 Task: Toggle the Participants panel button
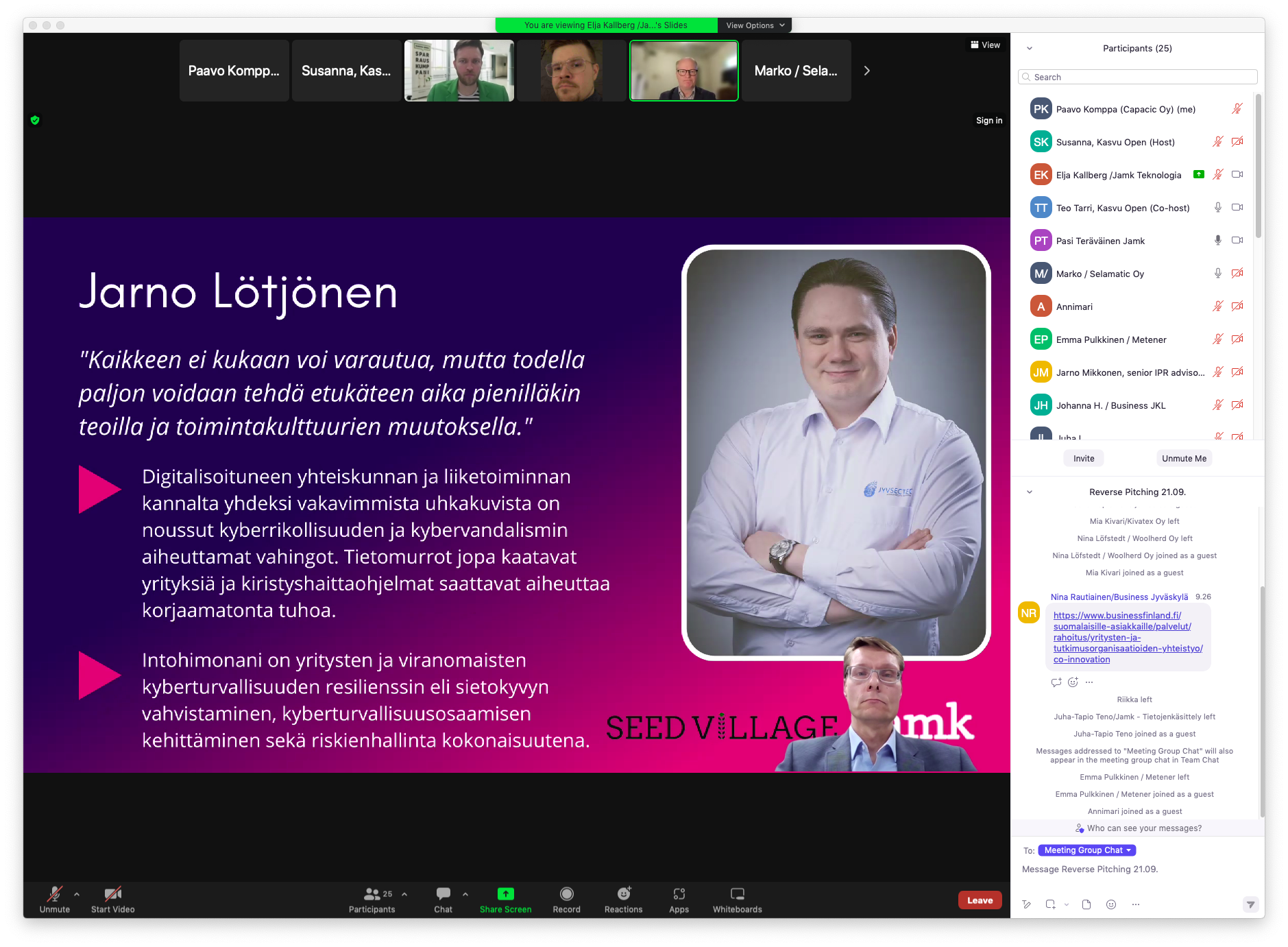point(372,894)
